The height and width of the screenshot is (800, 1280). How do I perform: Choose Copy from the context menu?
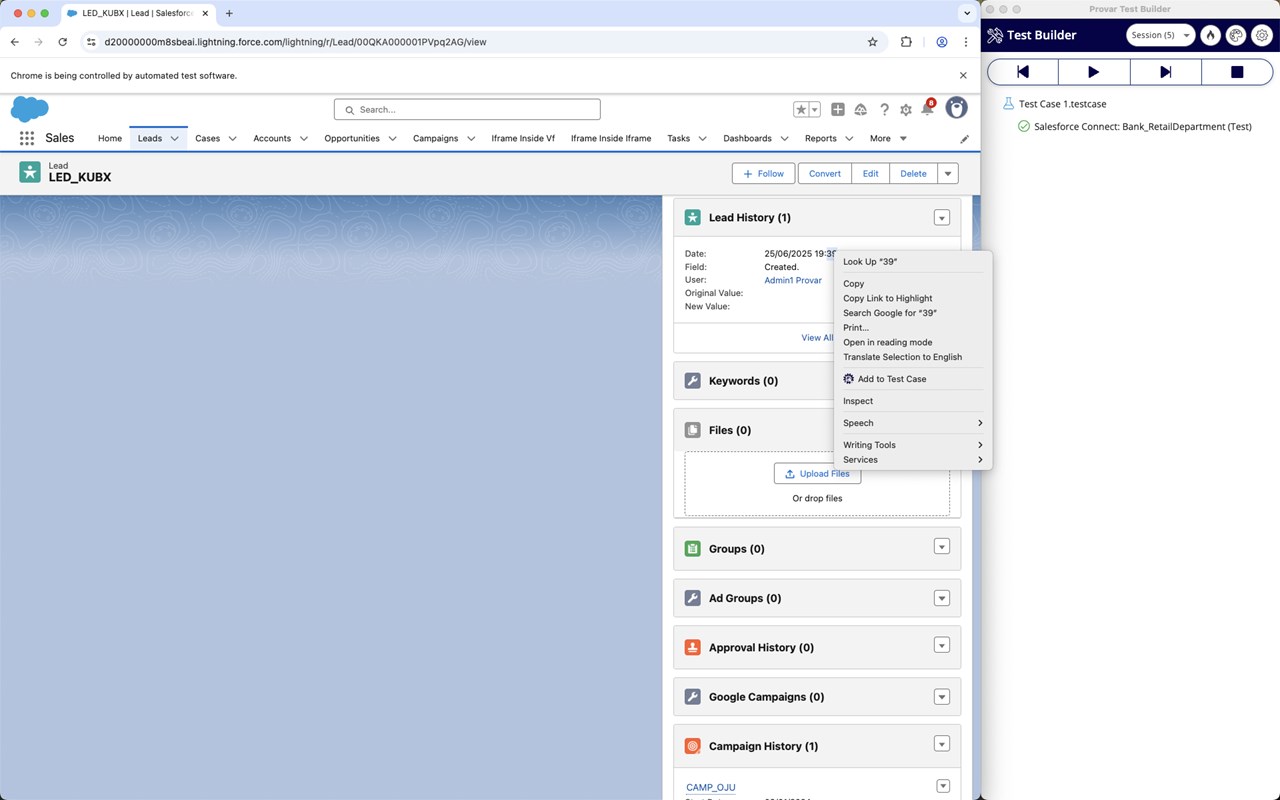click(912, 284)
